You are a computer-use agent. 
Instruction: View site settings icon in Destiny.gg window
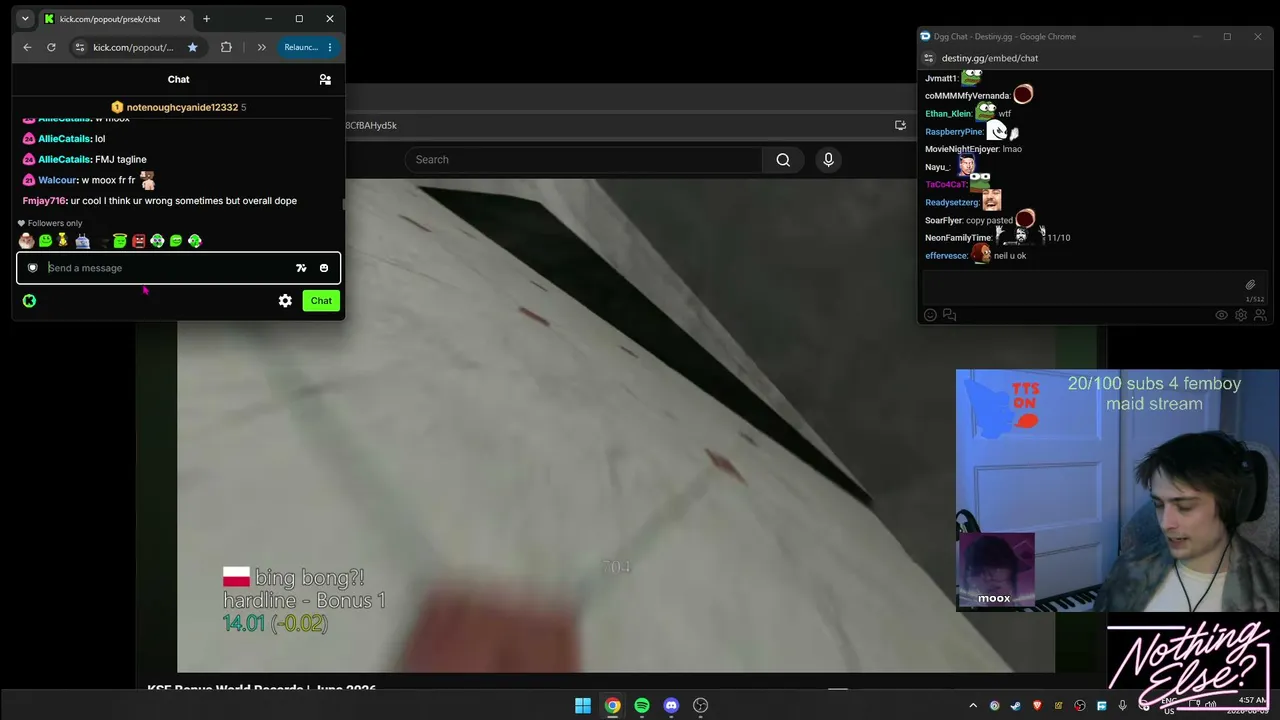click(929, 58)
